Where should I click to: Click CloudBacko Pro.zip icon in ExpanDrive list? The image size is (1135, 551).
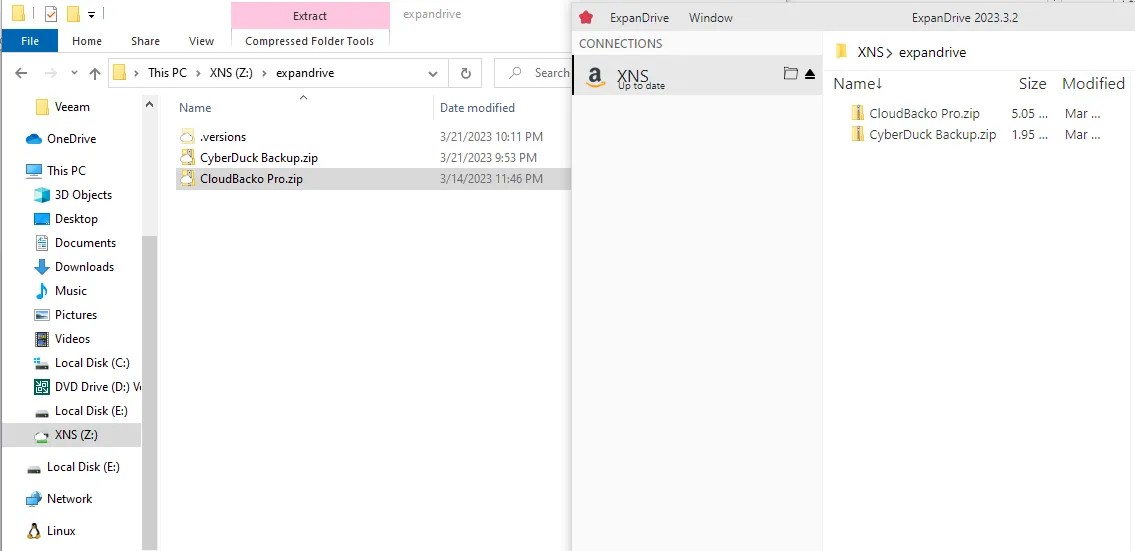pyautogui.click(x=858, y=113)
